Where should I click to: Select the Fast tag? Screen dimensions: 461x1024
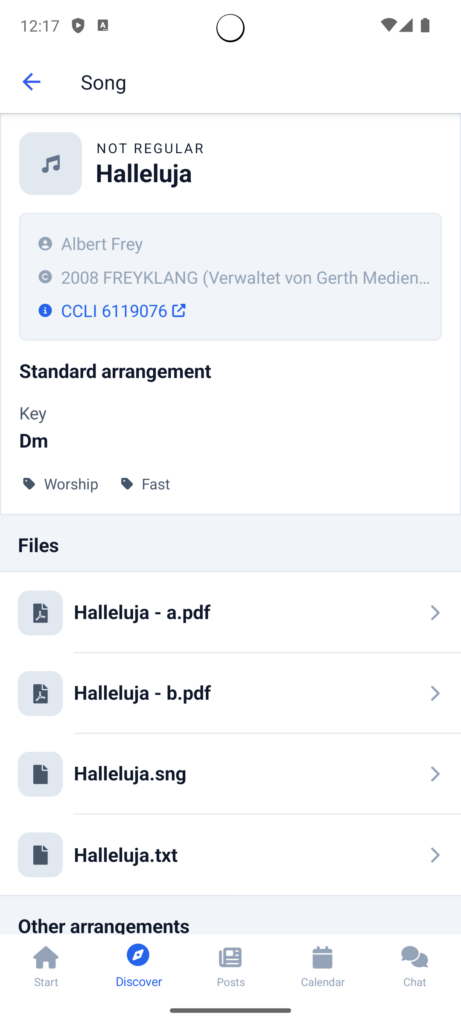(x=145, y=484)
